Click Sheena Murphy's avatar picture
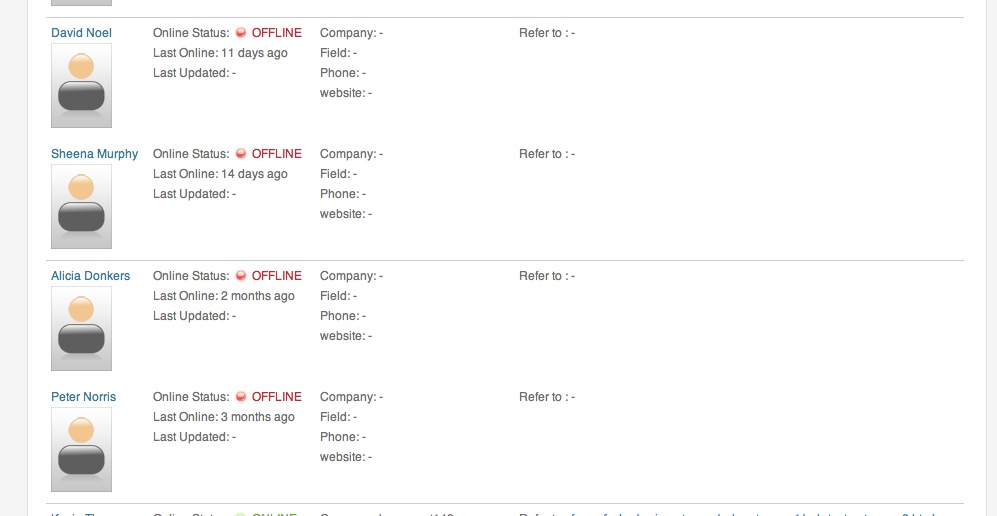The height and width of the screenshot is (516, 997). [x=81, y=207]
